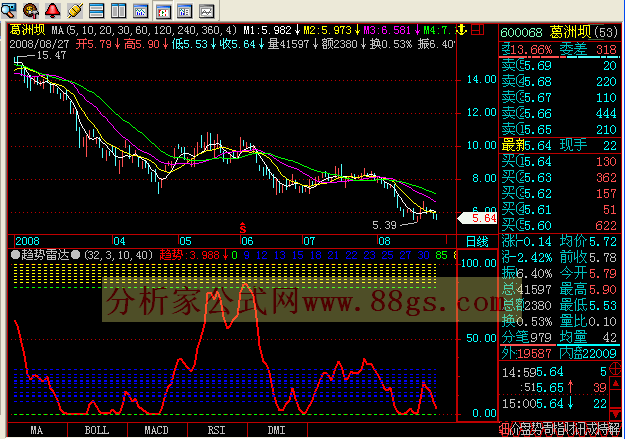Image resolution: width=625 pixels, height=439 pixels.
Task: Select the candlestick chart view icon
Action: [163, 11]
